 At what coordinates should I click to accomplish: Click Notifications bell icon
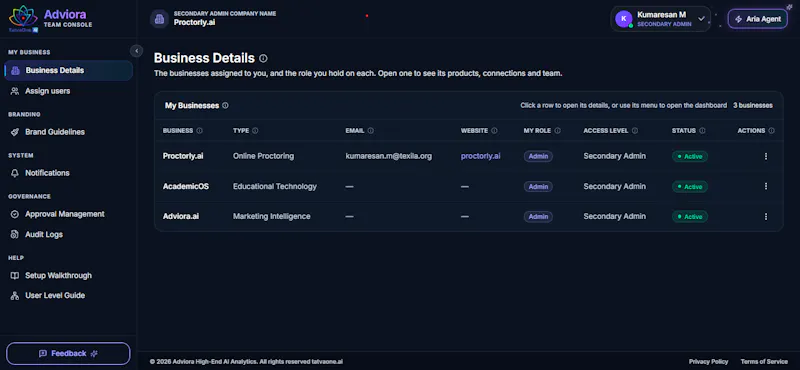point(15,173)
